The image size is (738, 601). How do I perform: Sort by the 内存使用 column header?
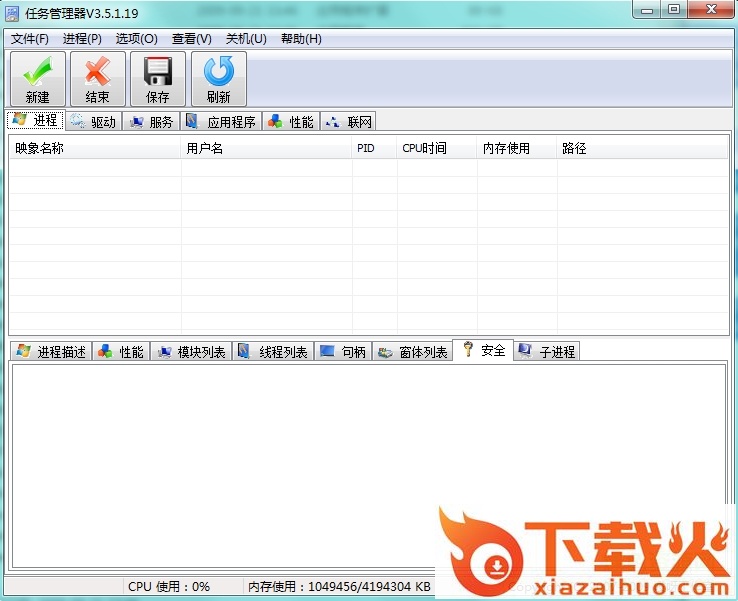517,148
